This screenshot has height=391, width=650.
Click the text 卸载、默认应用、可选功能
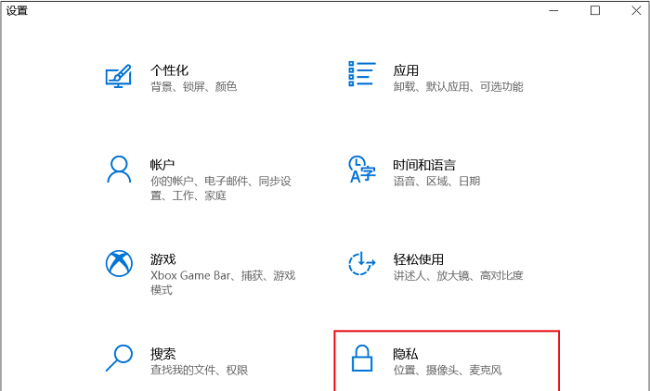tap(458, 86)
